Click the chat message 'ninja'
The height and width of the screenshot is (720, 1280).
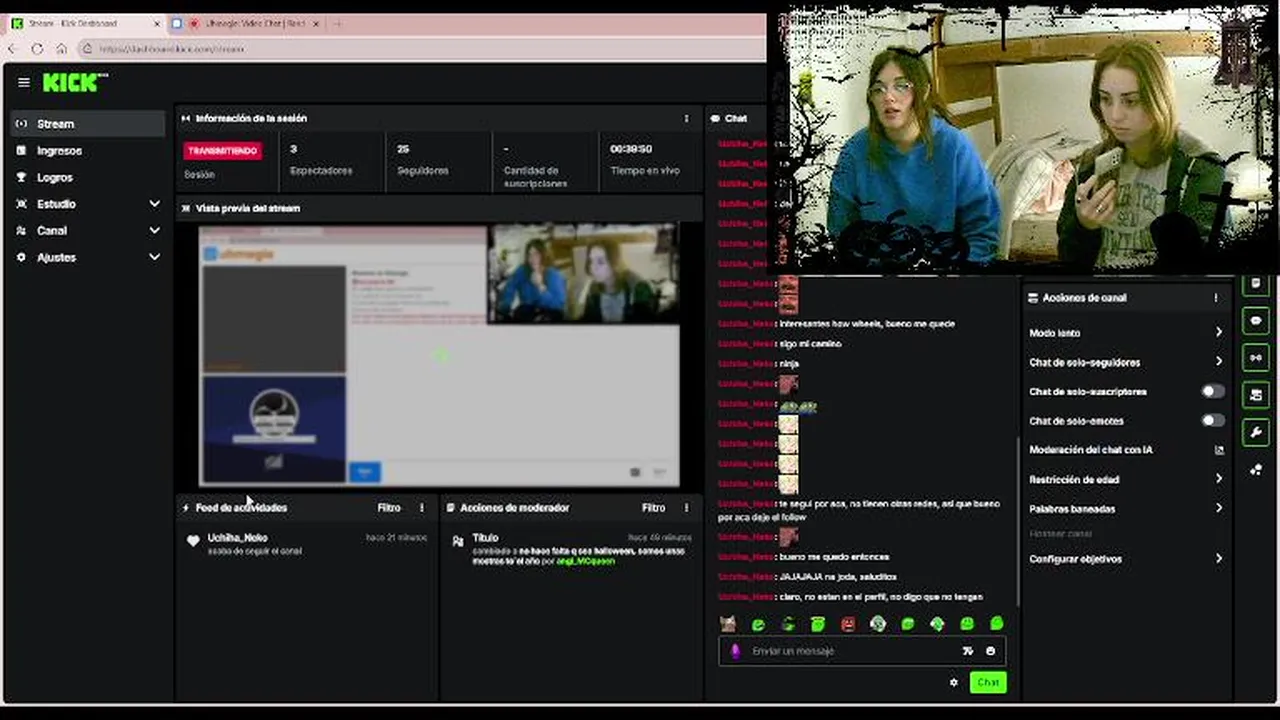[x=789, y=364]
